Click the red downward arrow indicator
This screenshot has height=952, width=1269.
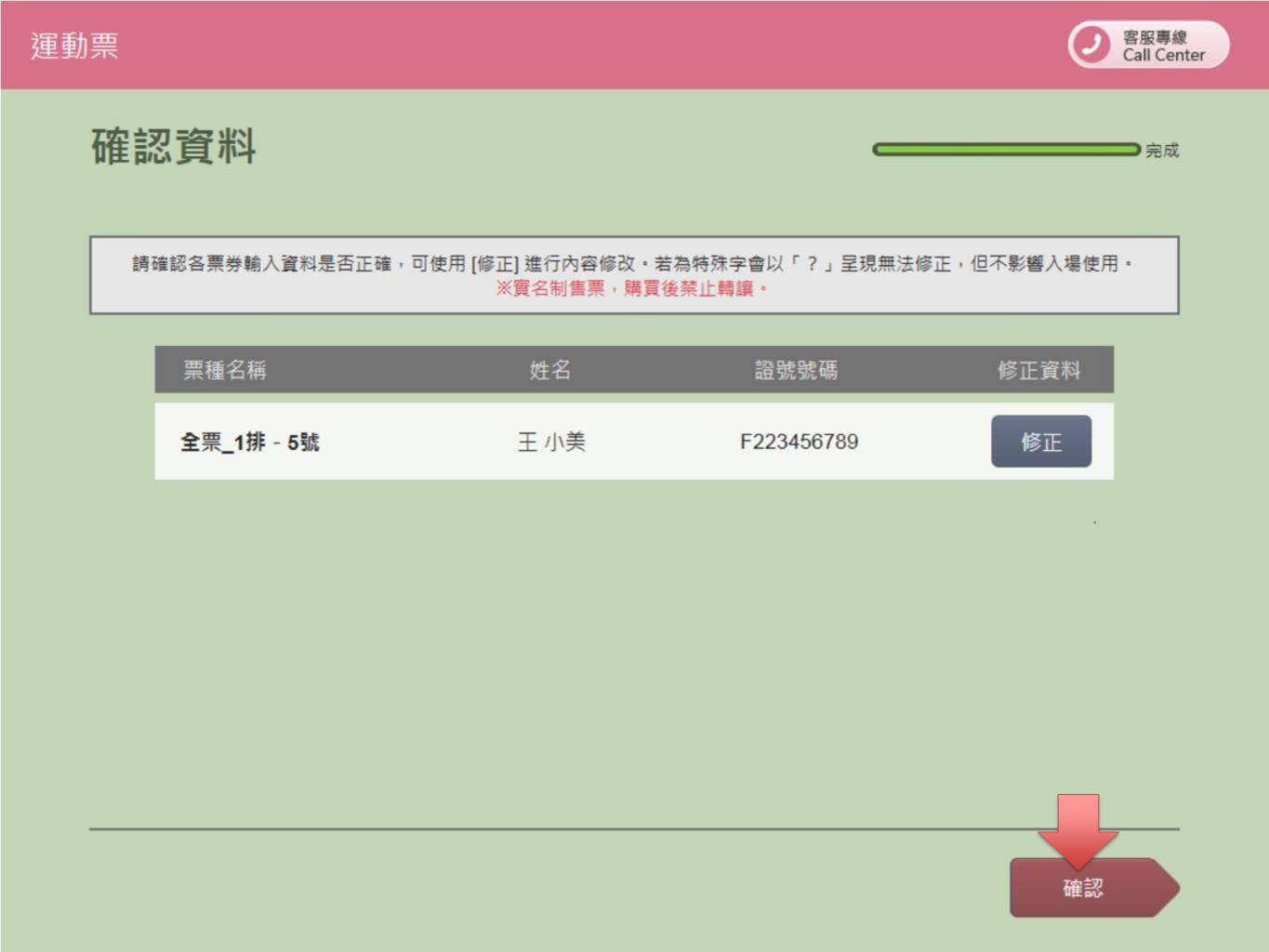point(1078,828)
